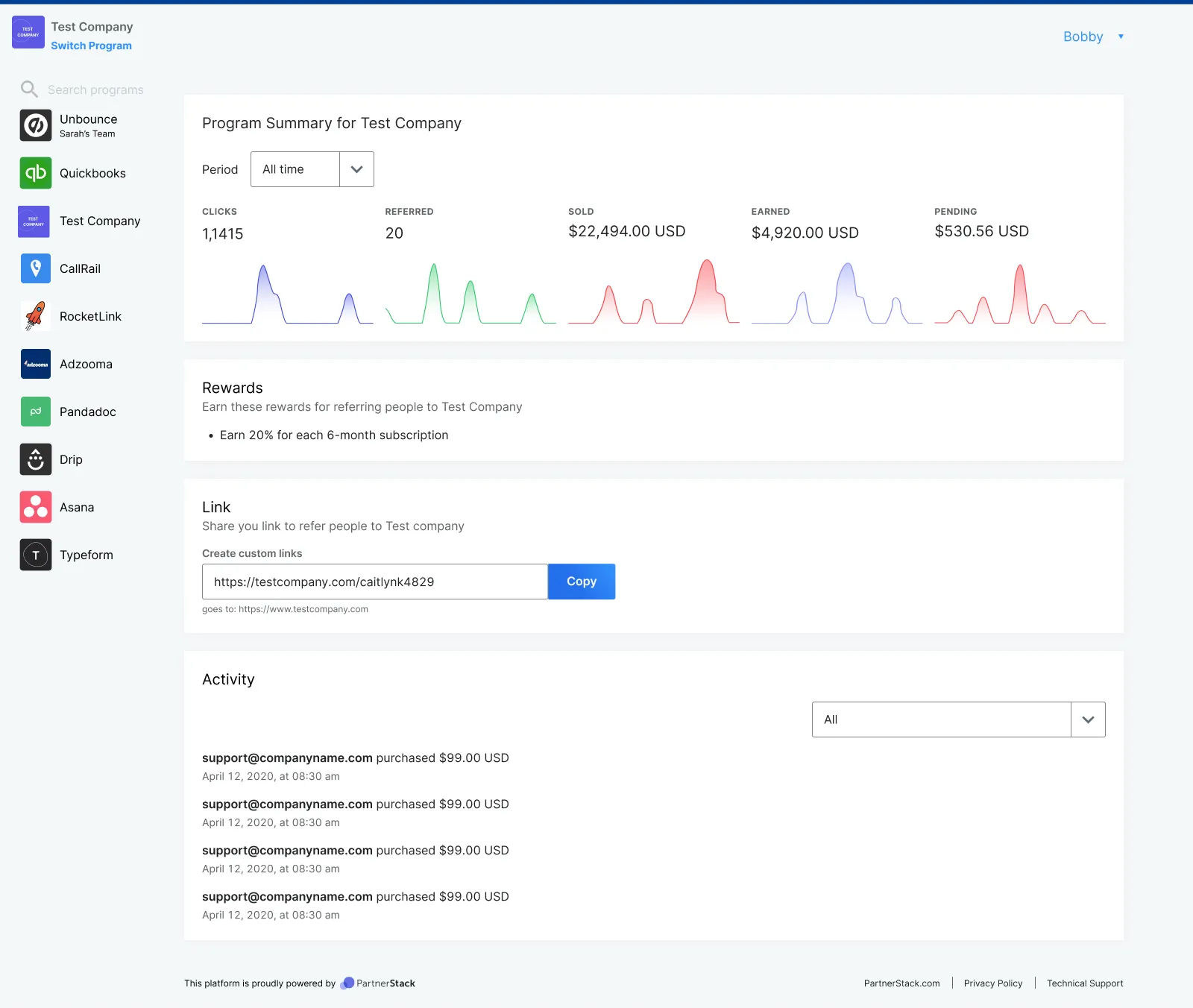This screenshot has width=1193, height=1008.
Task: Select Pandadoc in the program list
Action: [87, 412]
